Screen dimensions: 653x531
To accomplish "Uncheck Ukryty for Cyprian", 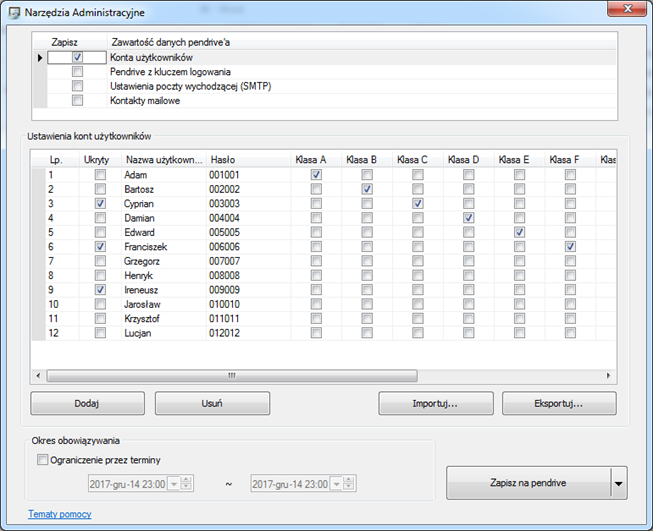I will point(100,204).
